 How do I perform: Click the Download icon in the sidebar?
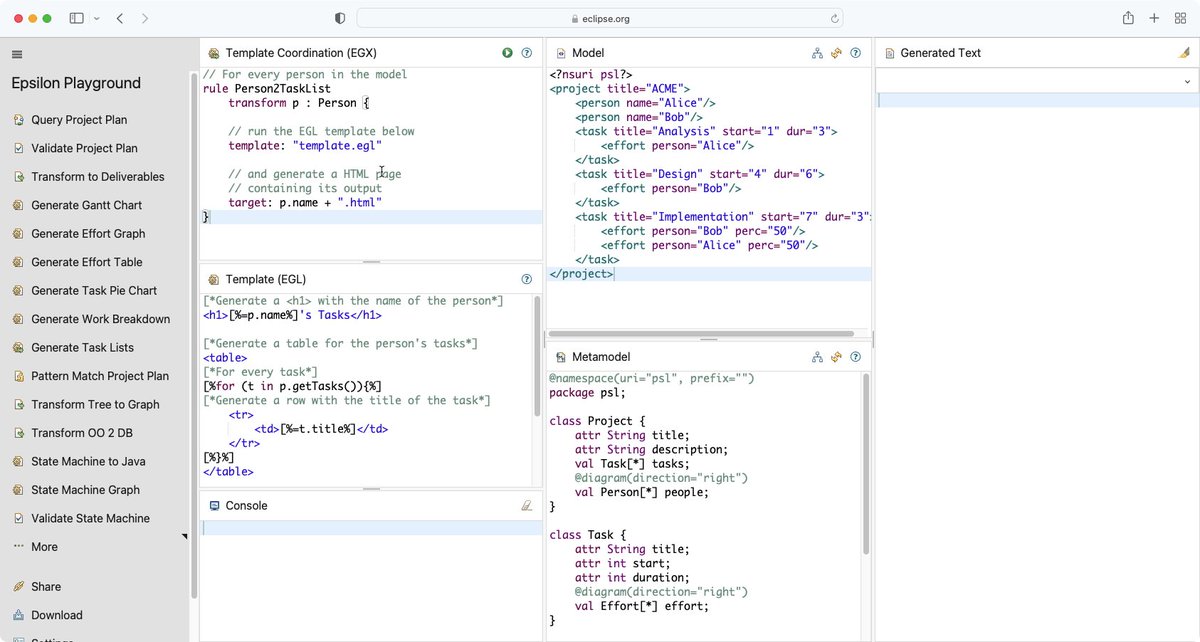19,615
